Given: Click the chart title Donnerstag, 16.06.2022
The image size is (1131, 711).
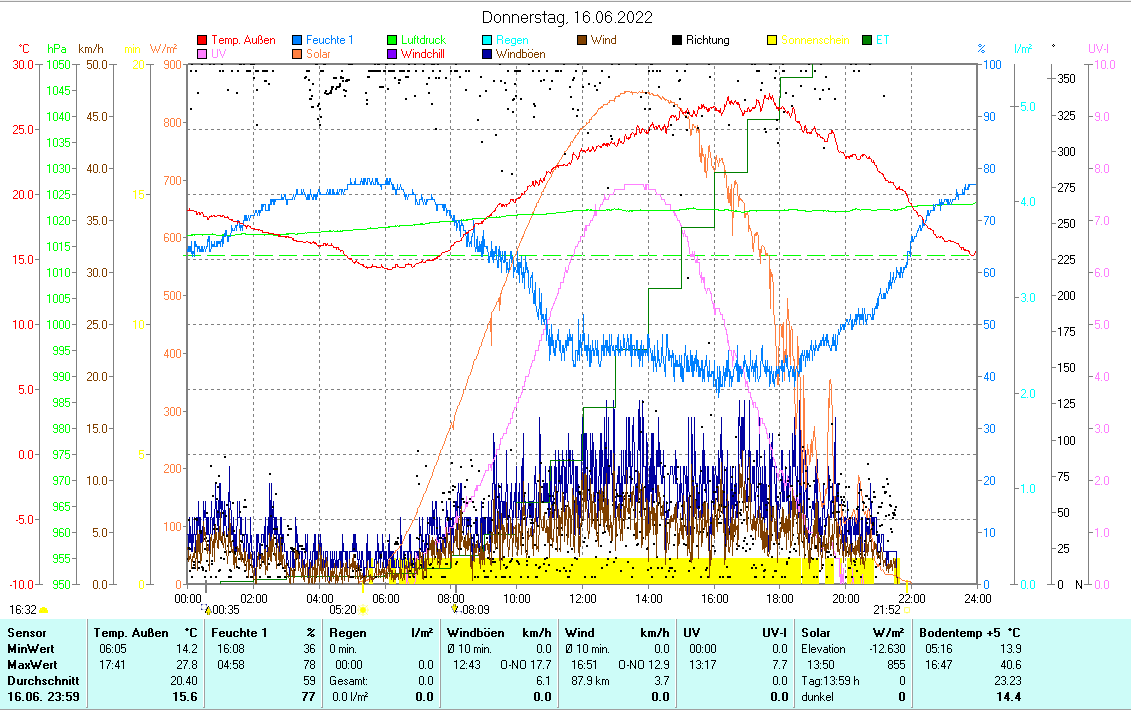Looking at the screenshot, I should tap(565, 18).
